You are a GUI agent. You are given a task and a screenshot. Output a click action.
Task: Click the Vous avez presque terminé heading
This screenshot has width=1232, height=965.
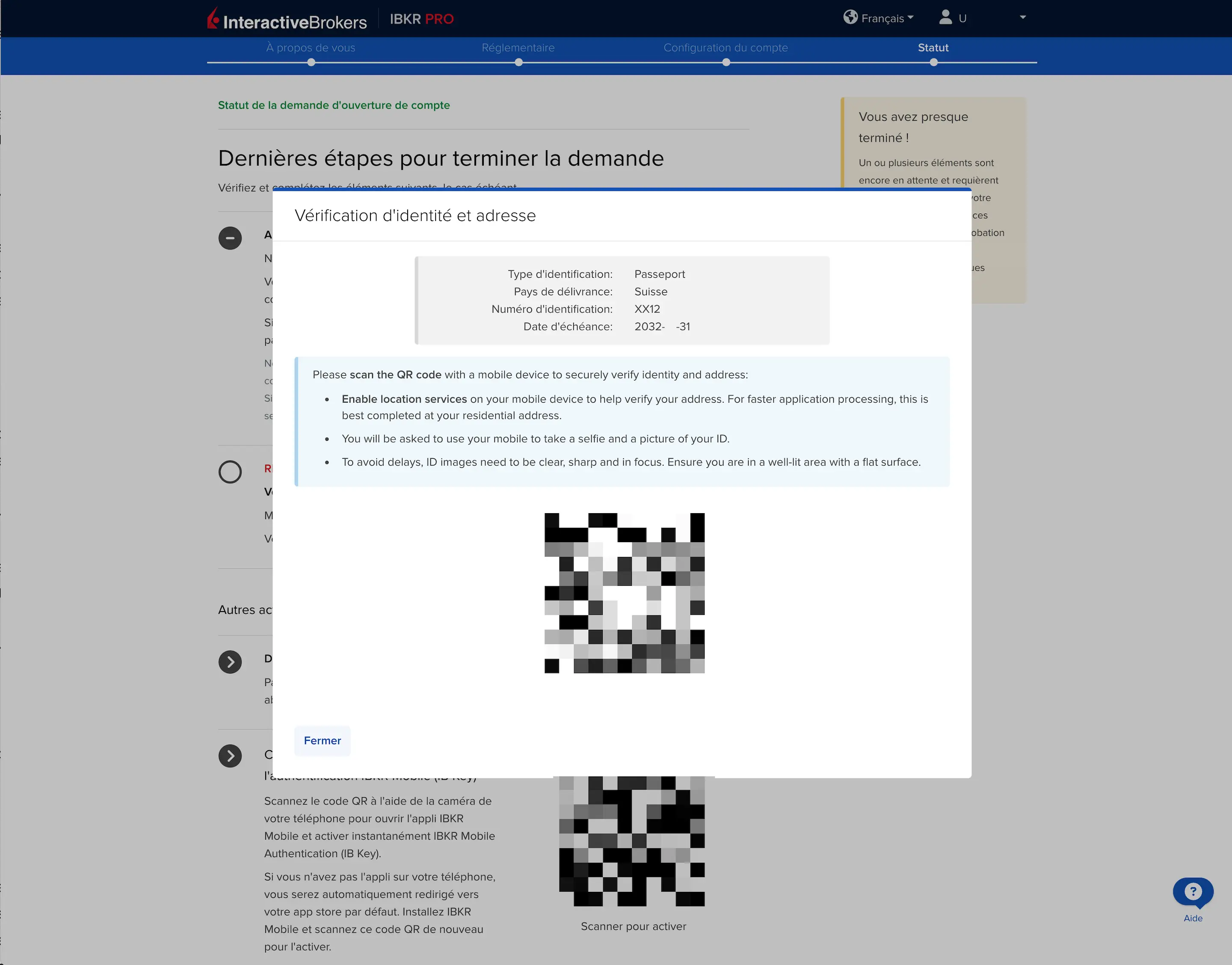(913, 127)
